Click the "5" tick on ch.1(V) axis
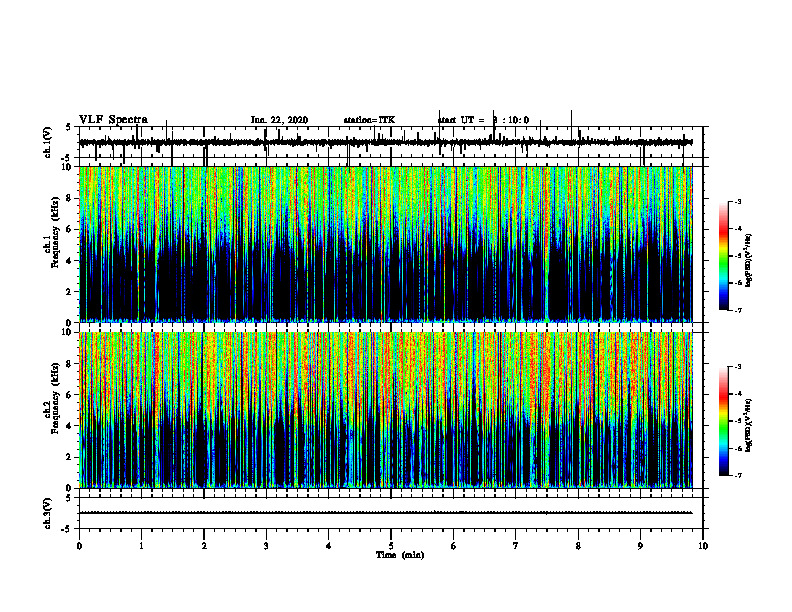 (69, 127)
